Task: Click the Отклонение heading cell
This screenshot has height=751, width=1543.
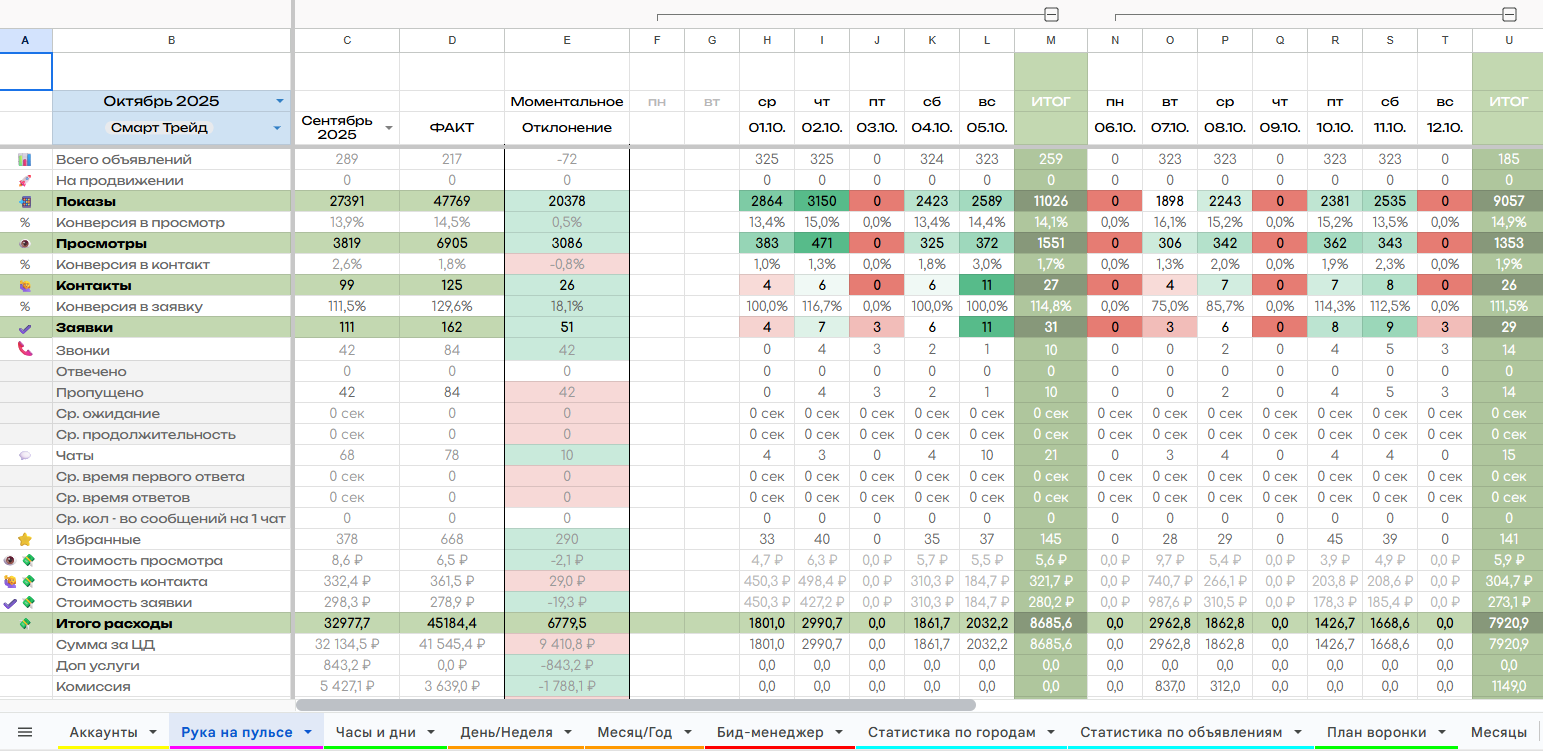Action: (x=567, y=128)
